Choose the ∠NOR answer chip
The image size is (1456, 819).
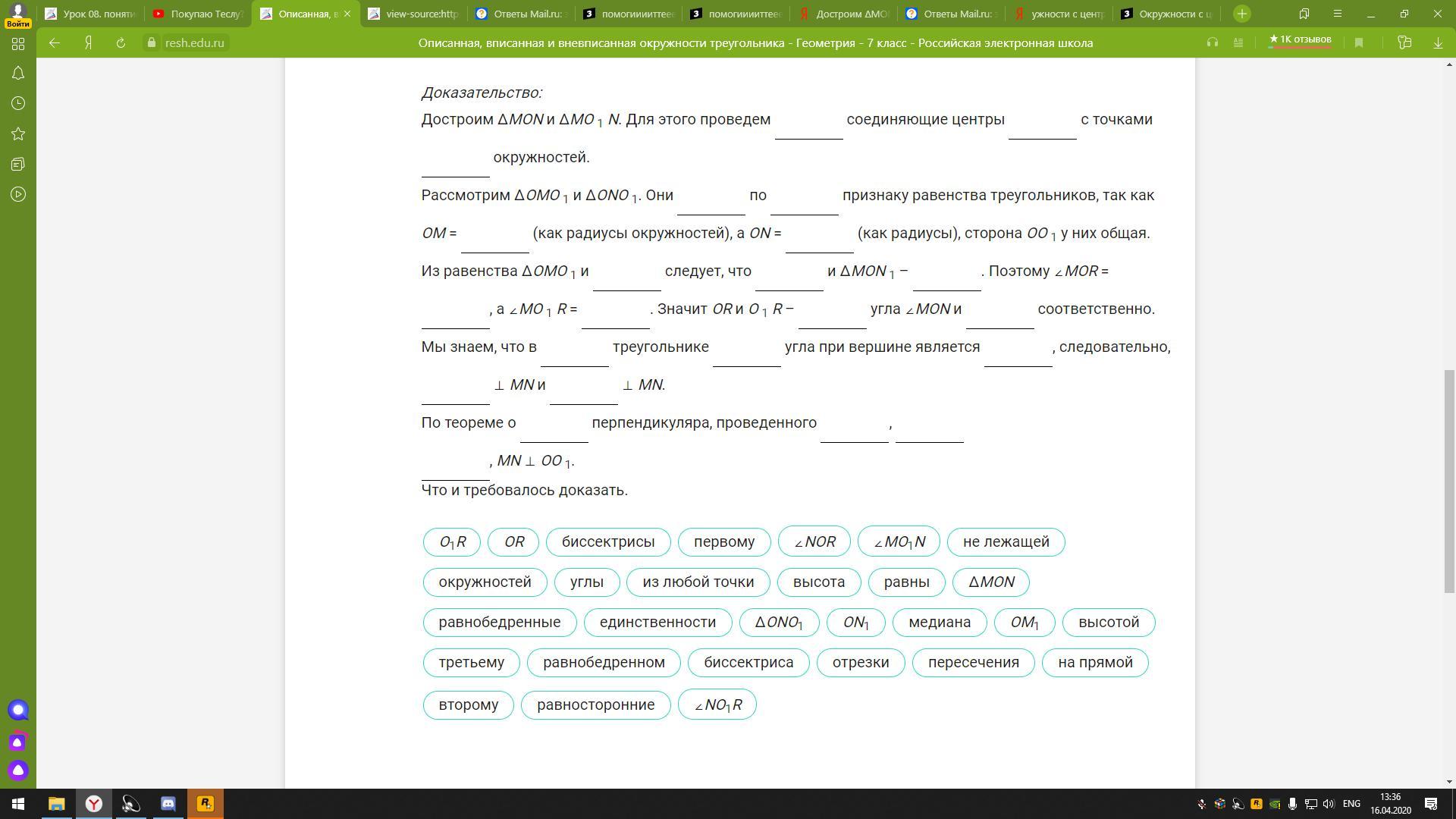[x=814, y=542]
